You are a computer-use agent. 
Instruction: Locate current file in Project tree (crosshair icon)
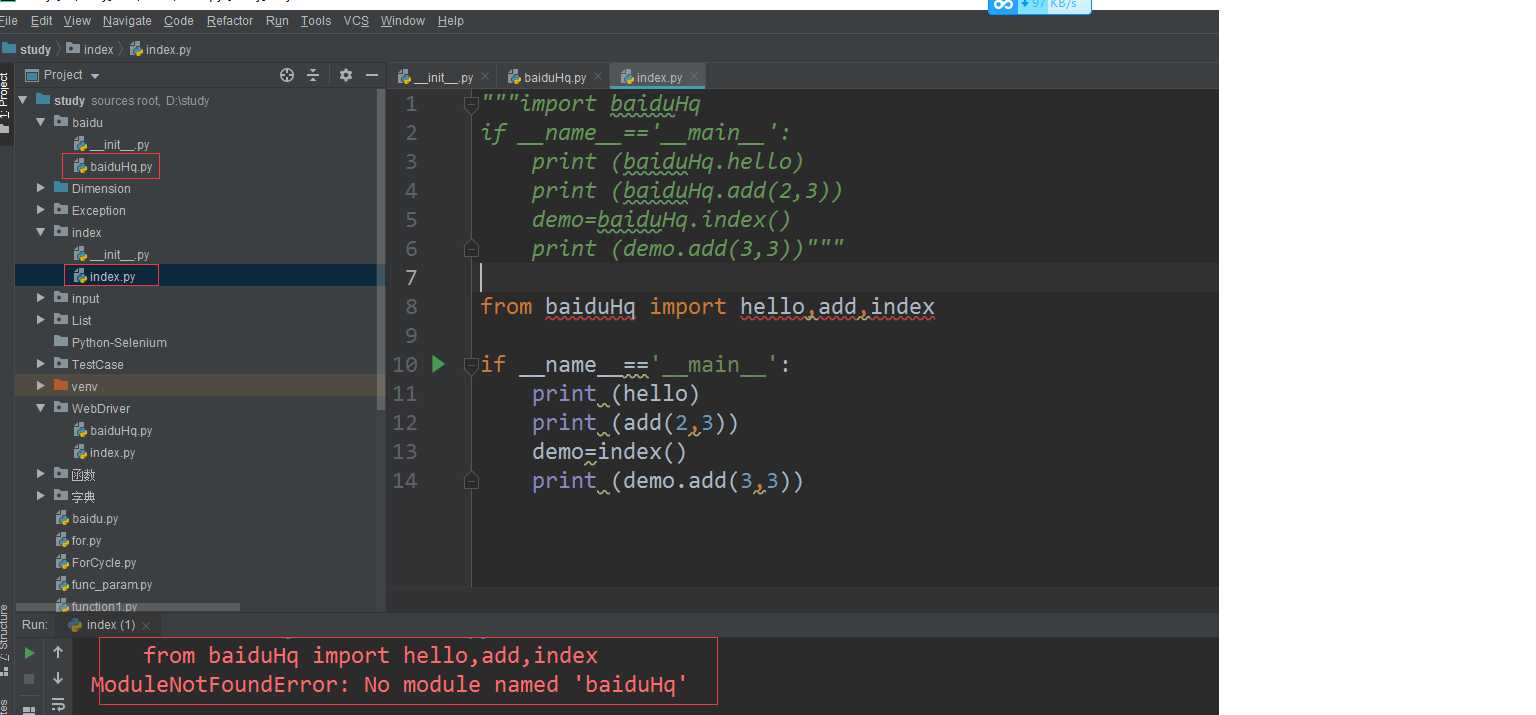point(287,75)
